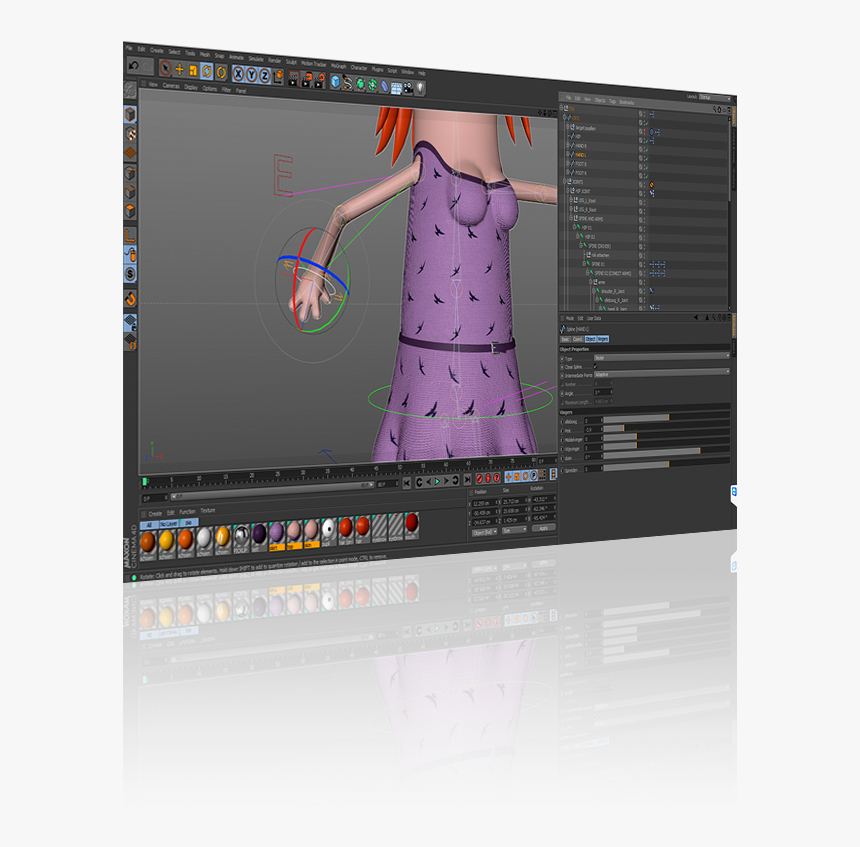This screenshot has width=860, height=847.
Task: Enable the Close Spline checkbox
Action: pos(594,366)
